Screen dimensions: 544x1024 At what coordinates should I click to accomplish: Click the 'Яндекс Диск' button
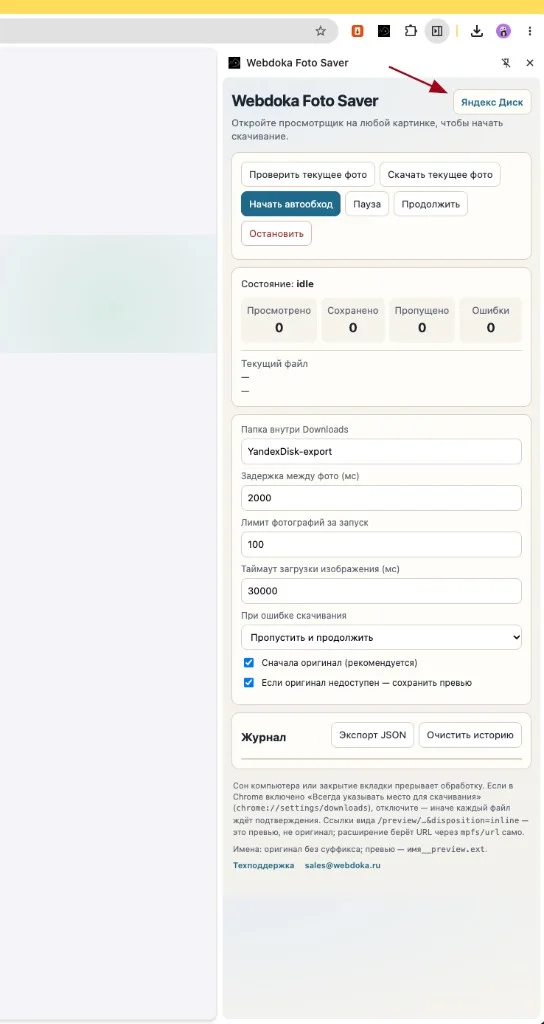click(492, 103)
